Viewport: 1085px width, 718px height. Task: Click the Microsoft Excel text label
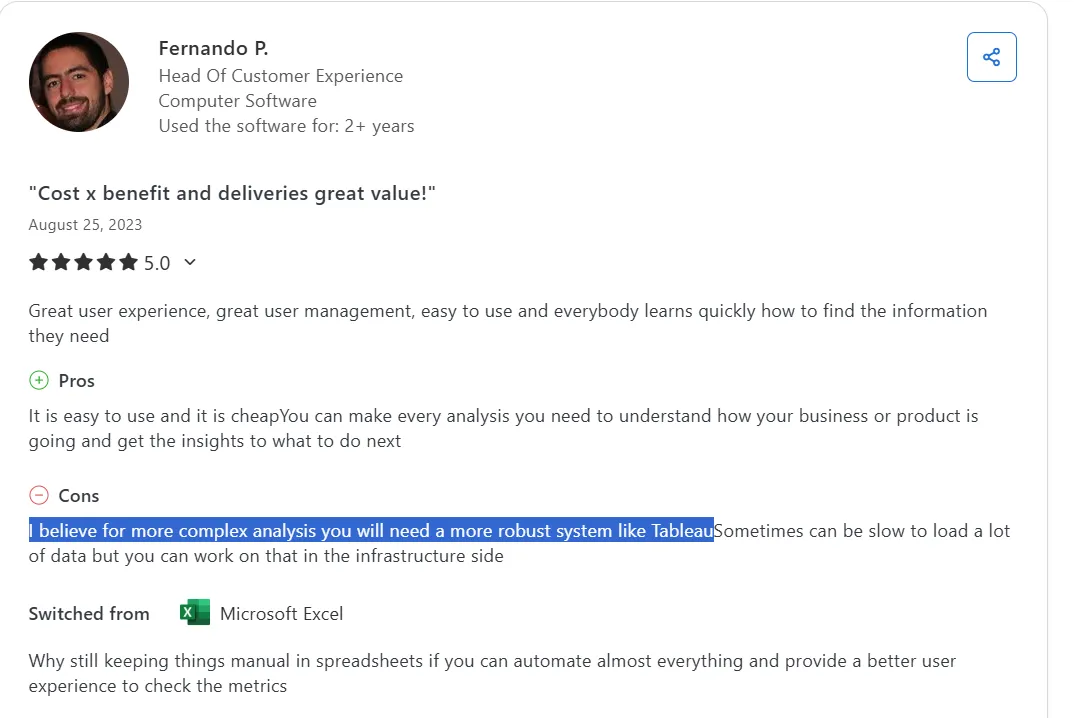point(281,614)
